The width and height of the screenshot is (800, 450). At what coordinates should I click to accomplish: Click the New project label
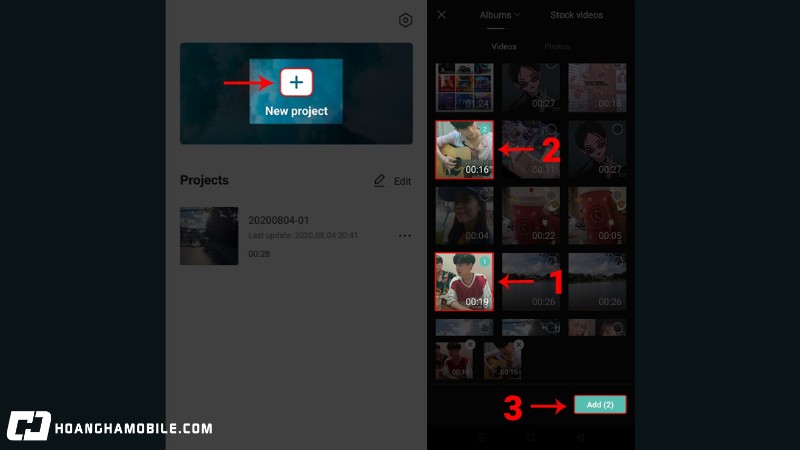(x=296, y=111)
